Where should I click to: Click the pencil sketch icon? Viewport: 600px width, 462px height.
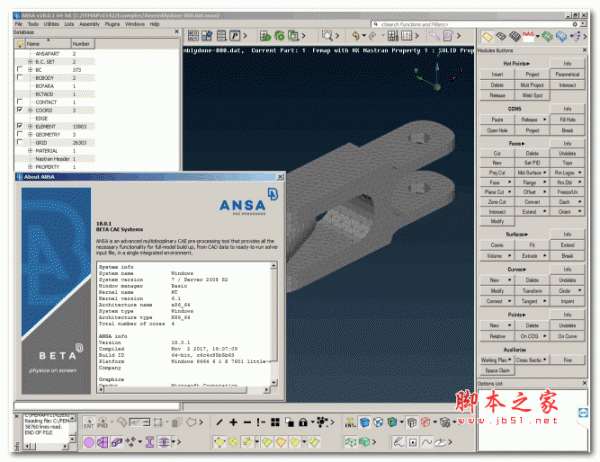[x=398, y=442]
